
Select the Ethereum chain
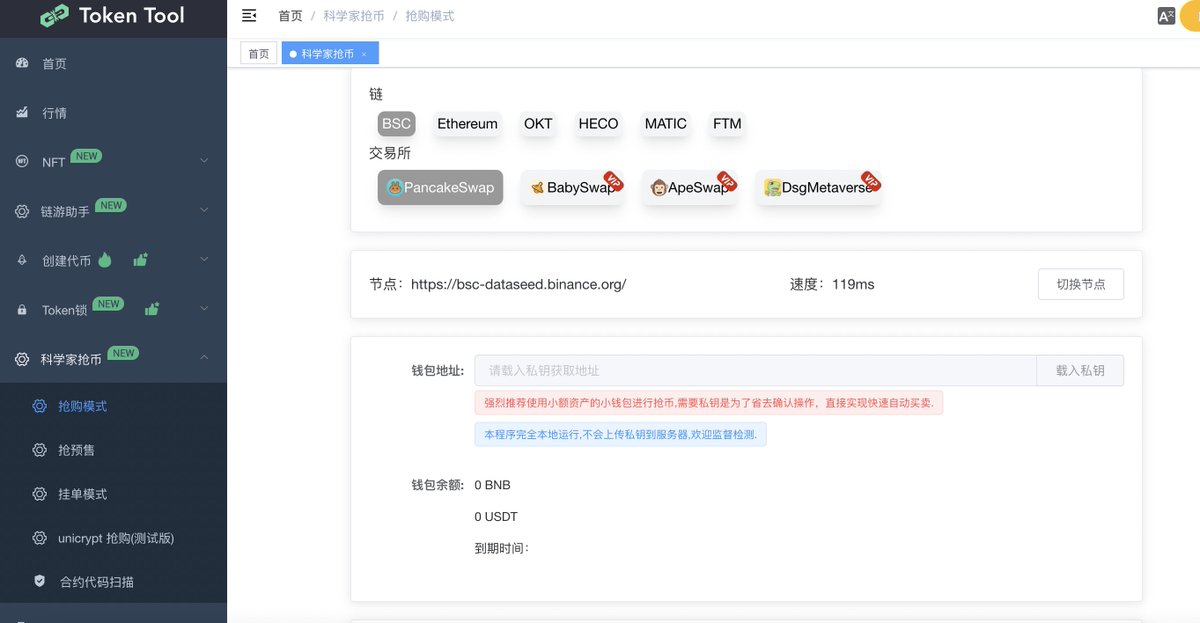point(467,124)
